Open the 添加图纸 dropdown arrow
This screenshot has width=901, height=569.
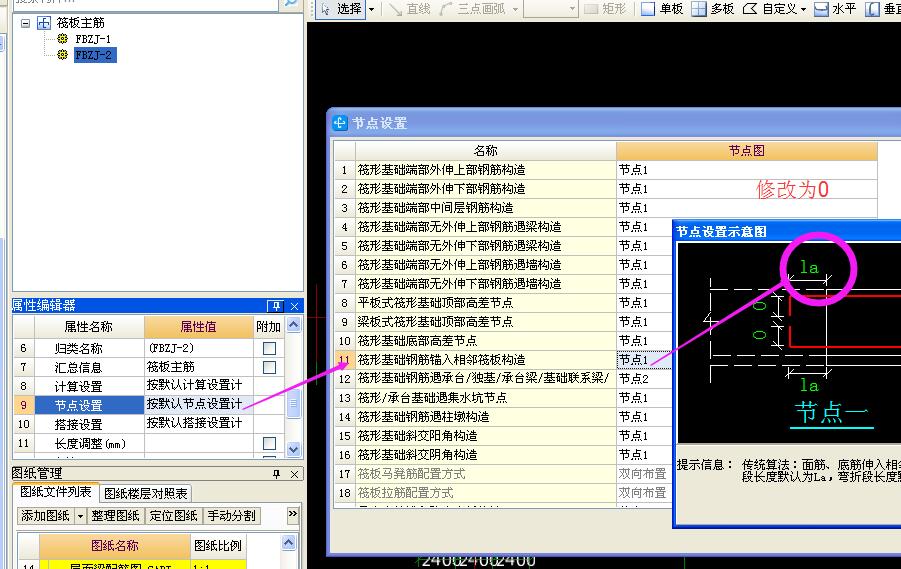(x=80, y=516)
